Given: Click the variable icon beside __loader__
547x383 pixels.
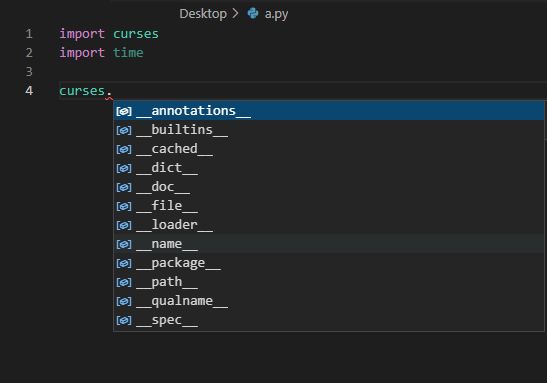Looking at the screenshot, I should tap(124, 225).
